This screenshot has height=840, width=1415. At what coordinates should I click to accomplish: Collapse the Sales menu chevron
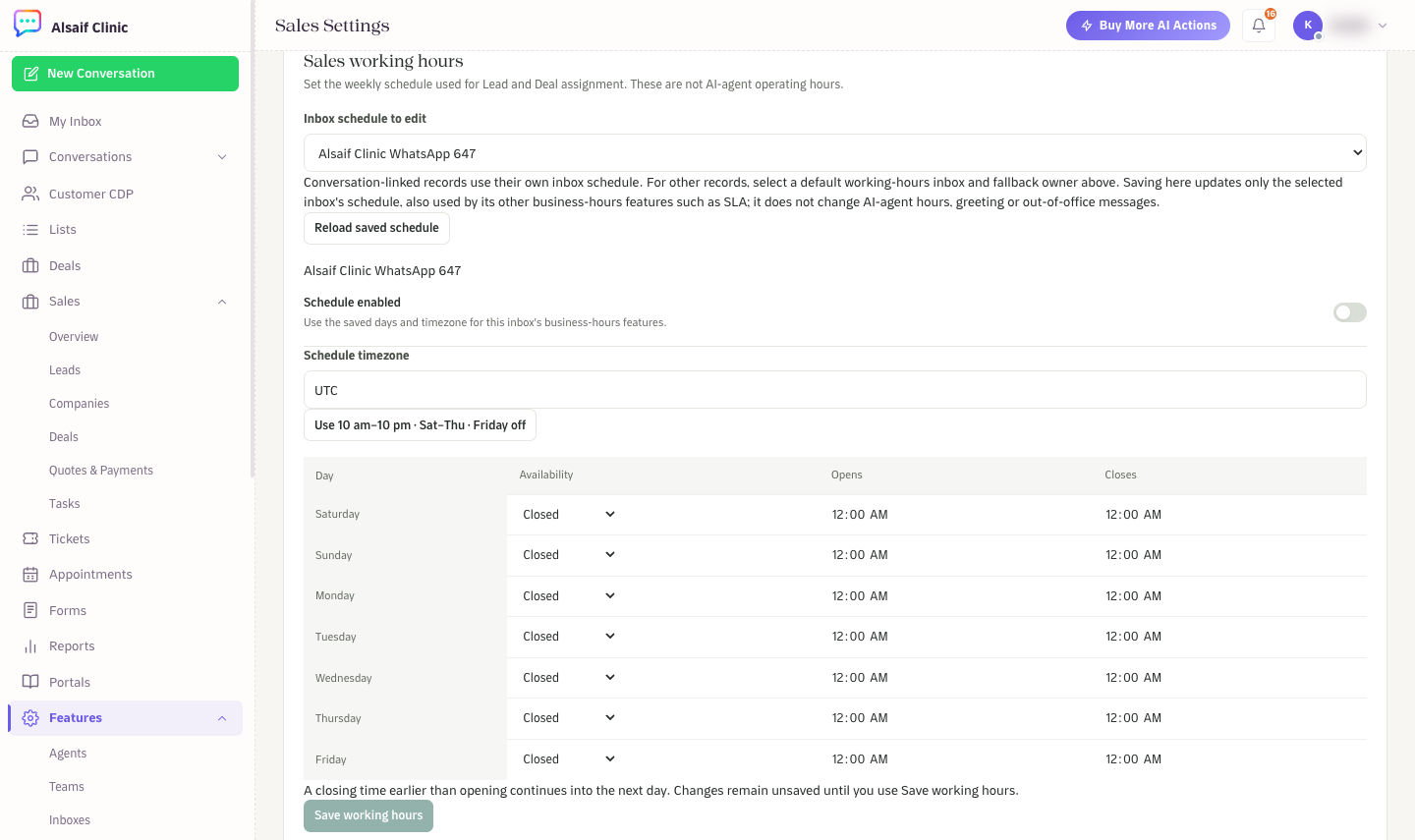coord(222,302)
